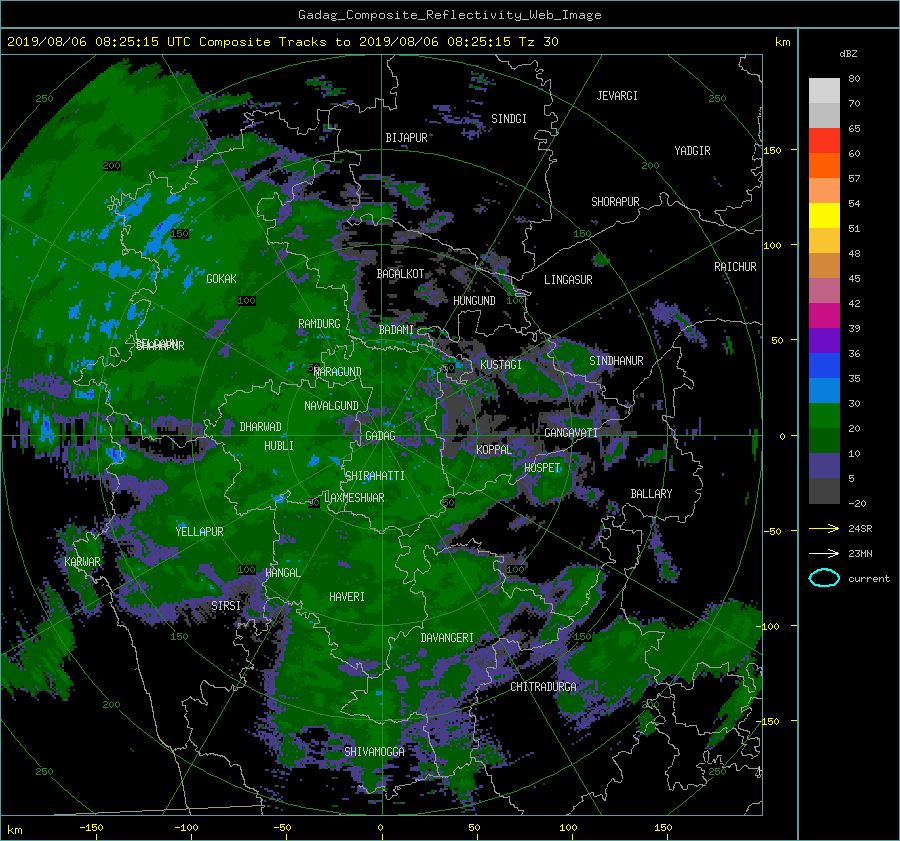Click the LAXMESHWAR city label

[x=354, y=498]
